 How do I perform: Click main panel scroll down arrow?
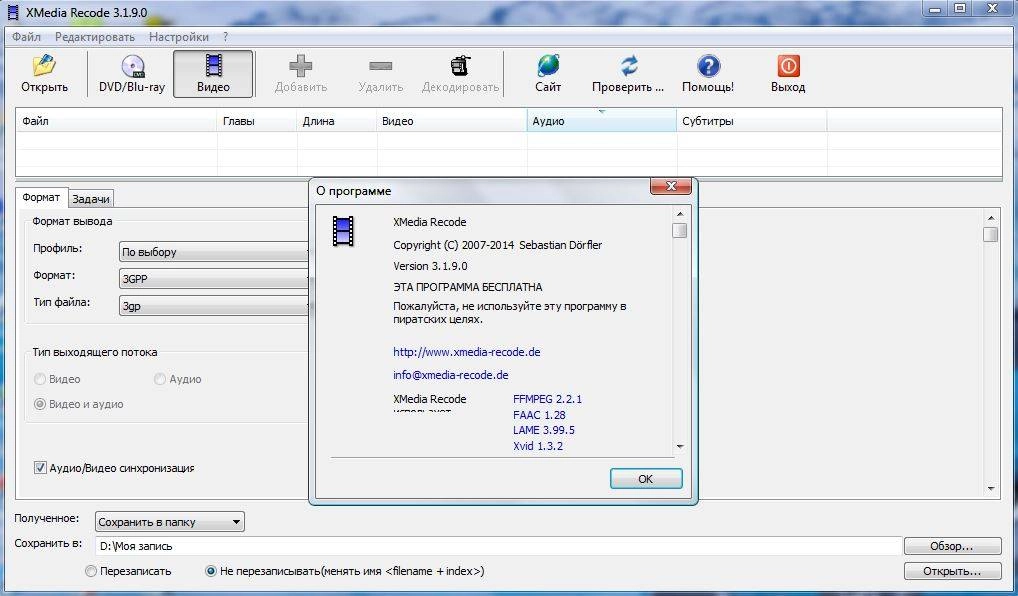(x=991, y=488)
